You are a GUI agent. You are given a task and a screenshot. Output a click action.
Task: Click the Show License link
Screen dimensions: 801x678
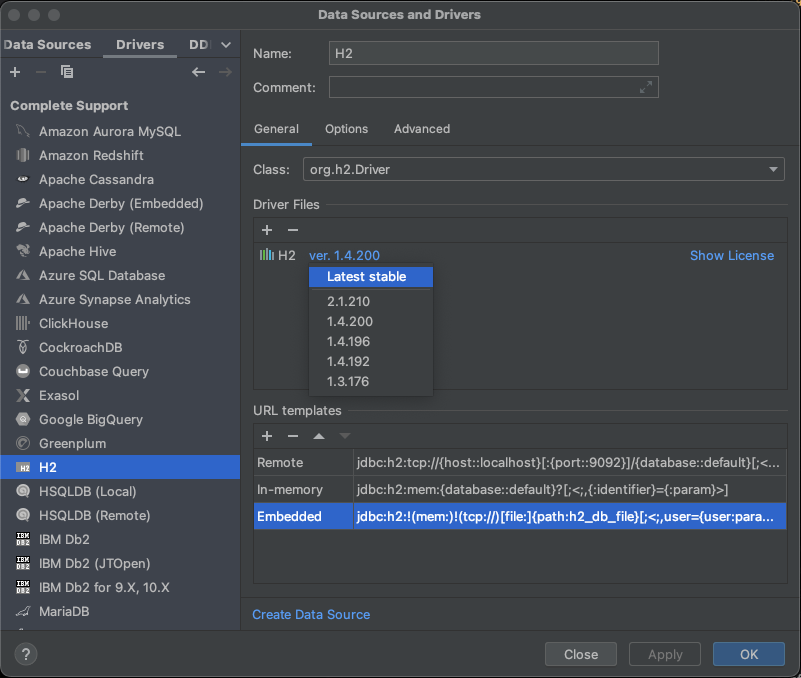click(x=731, y=255)
